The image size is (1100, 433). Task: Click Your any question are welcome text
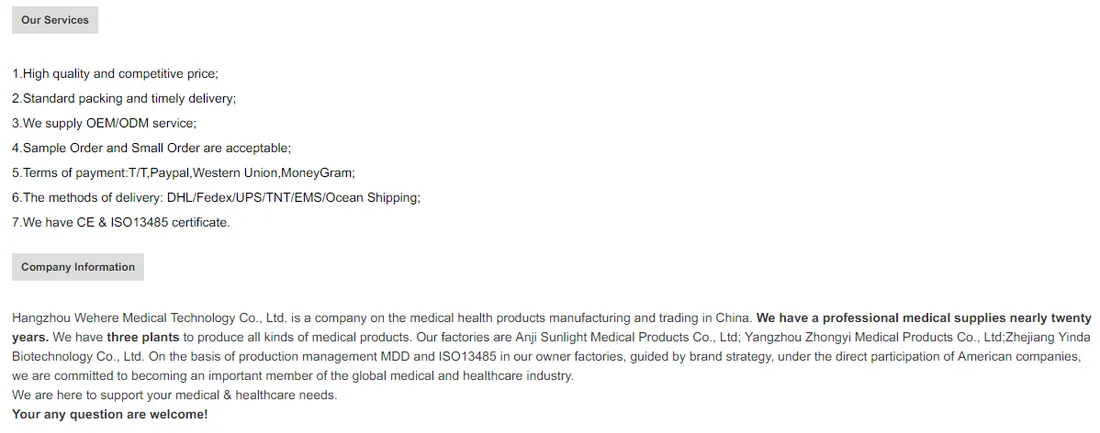point(110,415)
